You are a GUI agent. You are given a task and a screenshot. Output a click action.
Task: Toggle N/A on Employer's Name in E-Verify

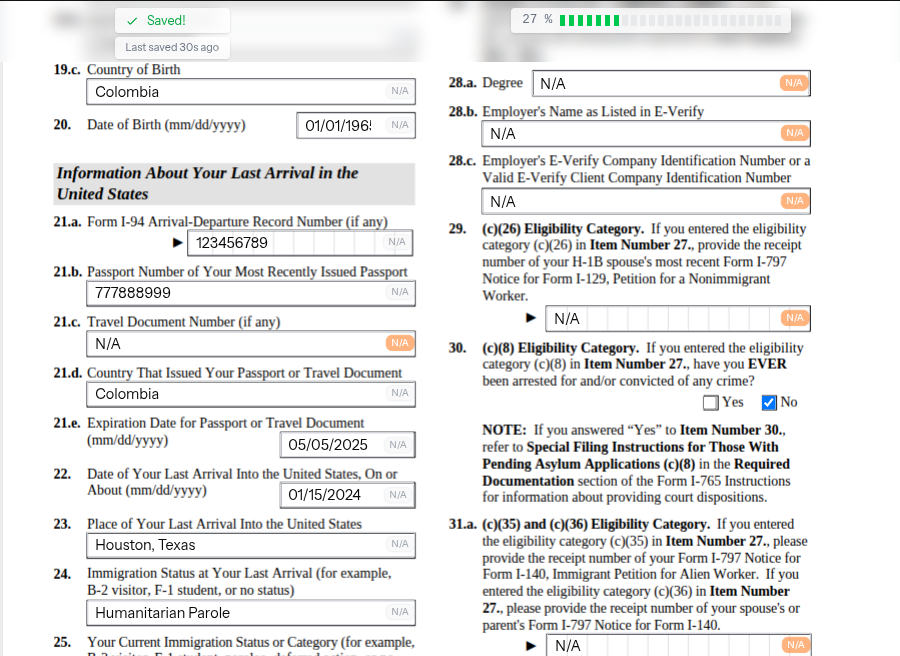click(794, 133)
